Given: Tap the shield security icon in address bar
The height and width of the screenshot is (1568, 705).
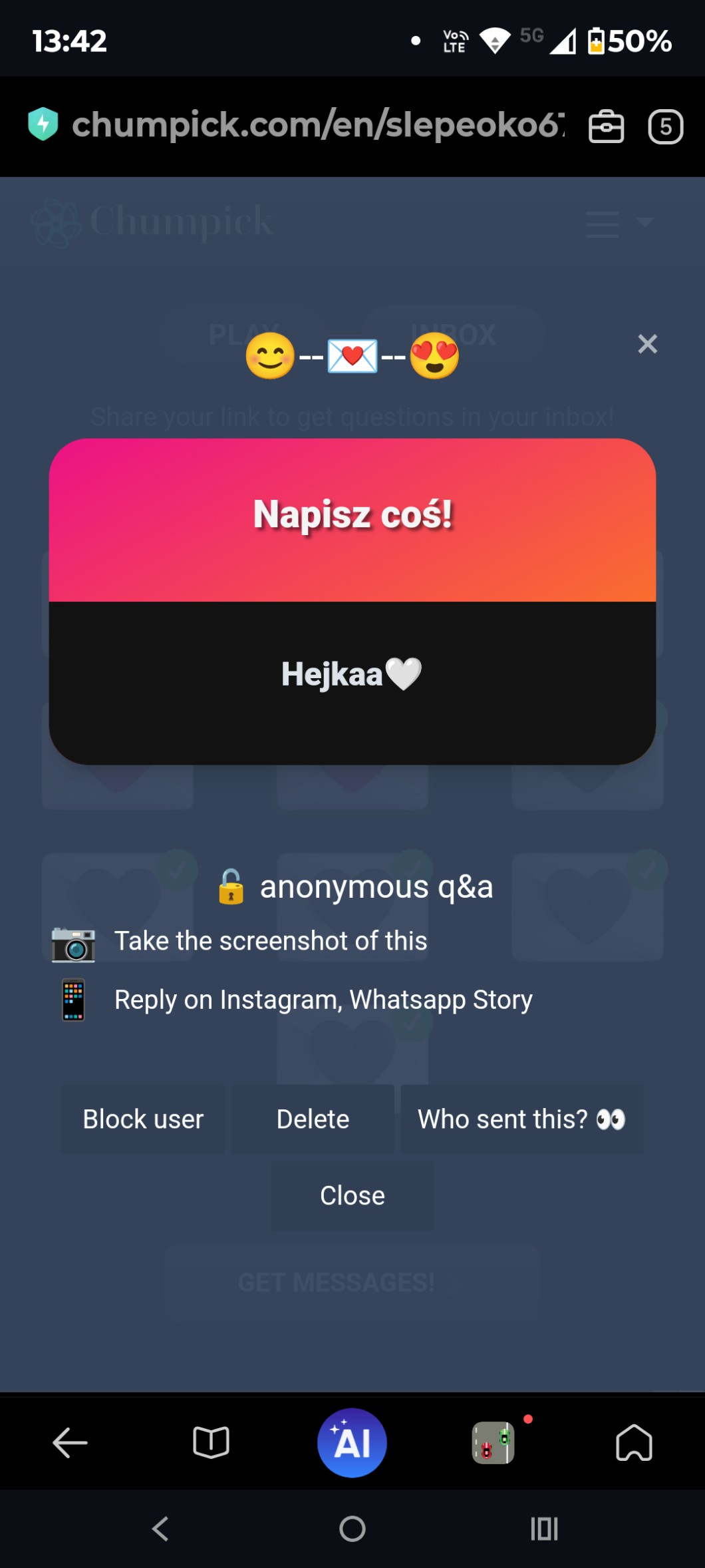Looking at the screenshot, I should pyautogui.click(x=43, y=124).
